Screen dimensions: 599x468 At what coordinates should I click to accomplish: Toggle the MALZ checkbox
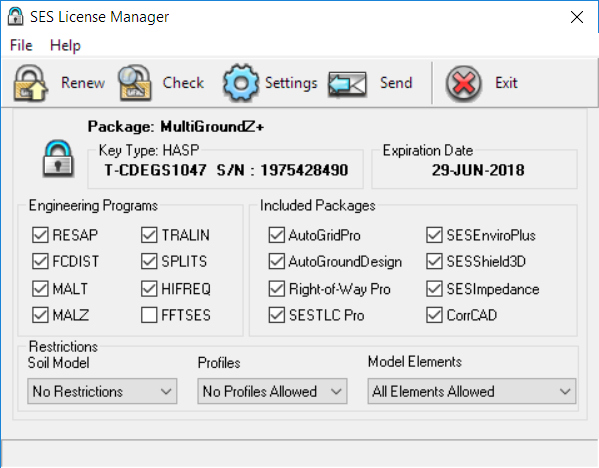(x=40, y=315)
